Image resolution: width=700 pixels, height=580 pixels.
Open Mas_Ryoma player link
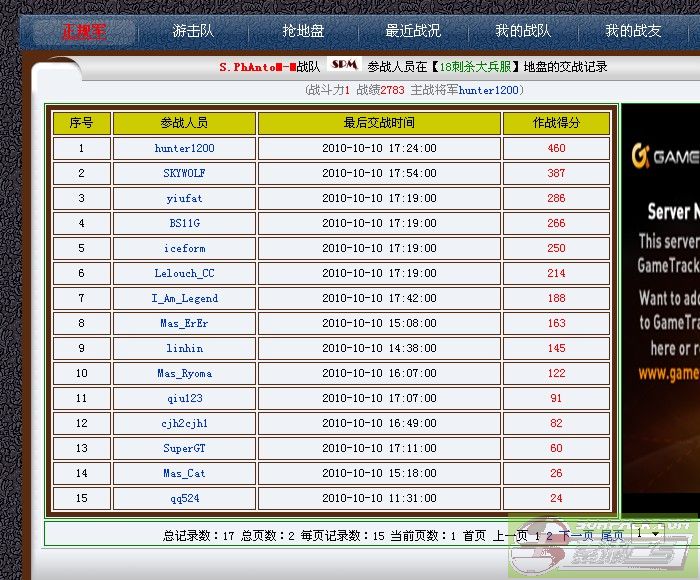click(184, 373)
